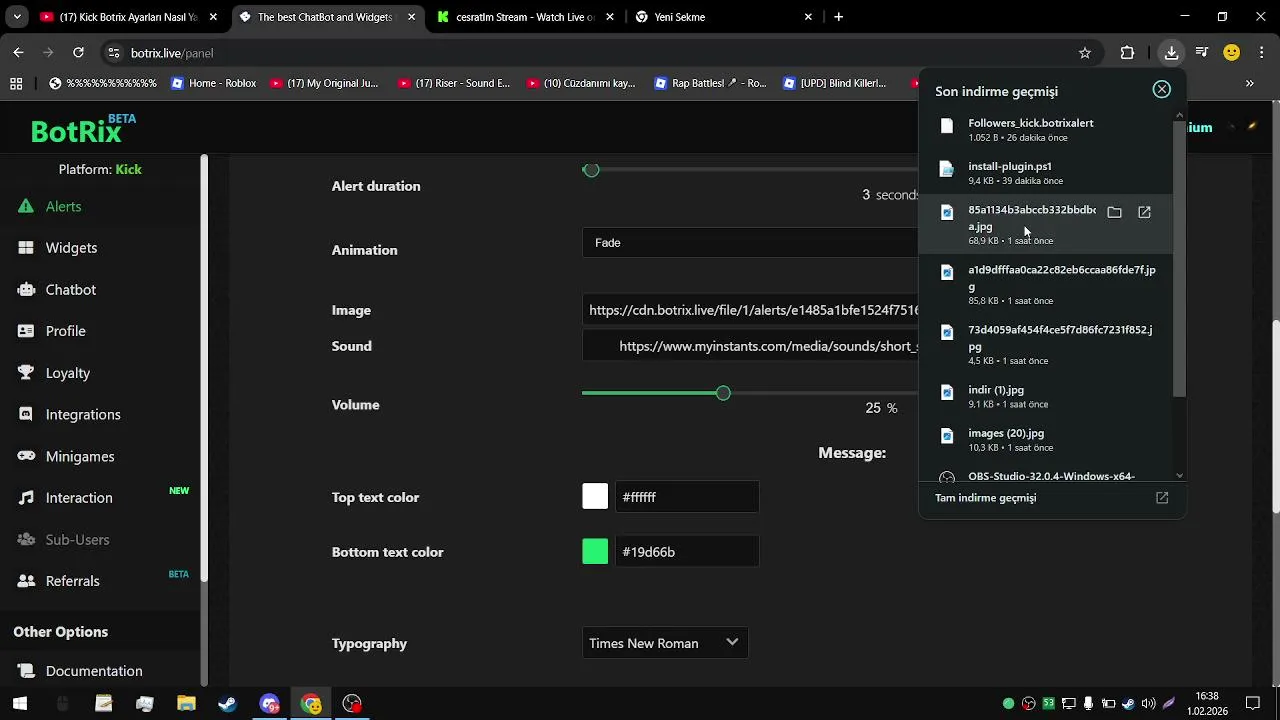Open UPD Blind Killer bookmark
This screenshot has height=720, width=1280.
coord(836,84)
